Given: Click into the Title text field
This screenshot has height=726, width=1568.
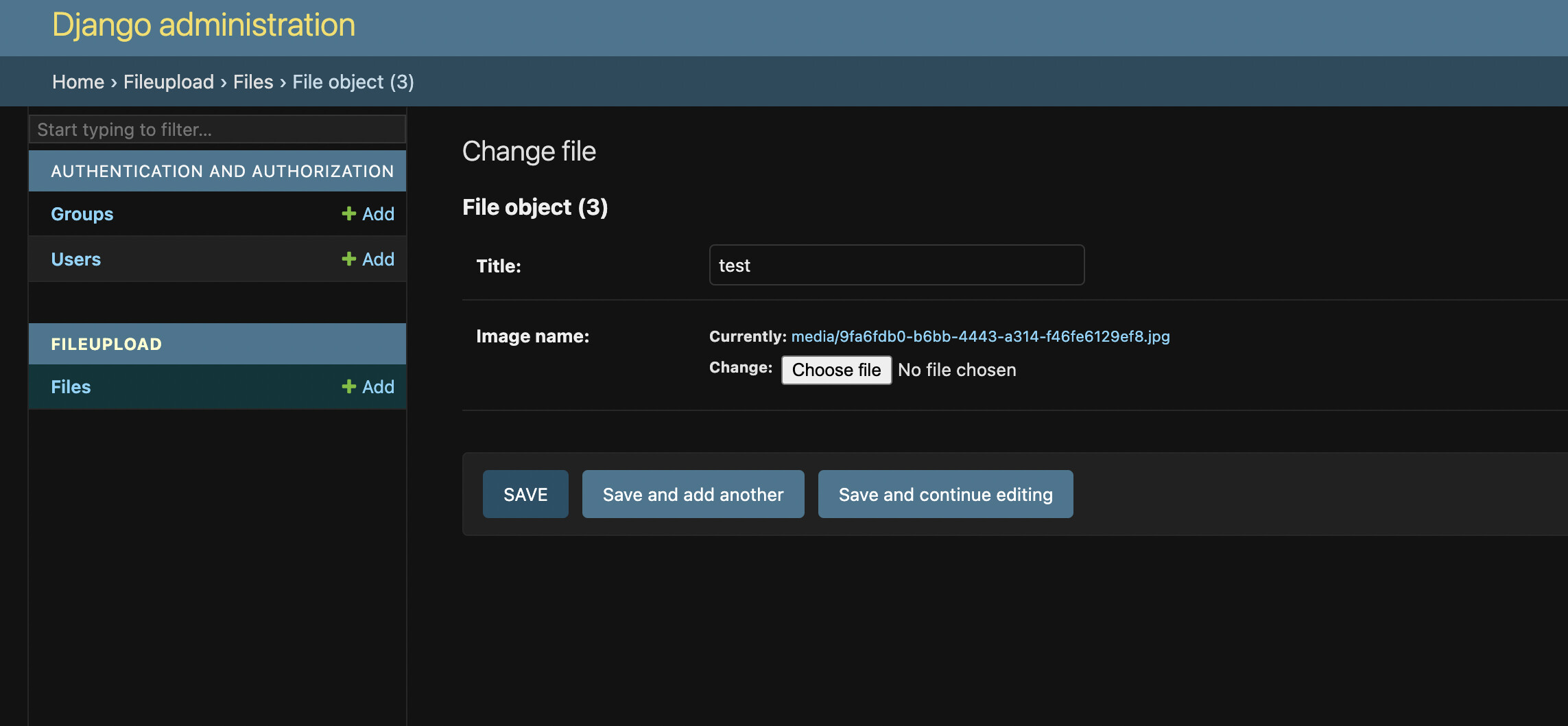Looking at the screenshot, I should tap(896, 265).
